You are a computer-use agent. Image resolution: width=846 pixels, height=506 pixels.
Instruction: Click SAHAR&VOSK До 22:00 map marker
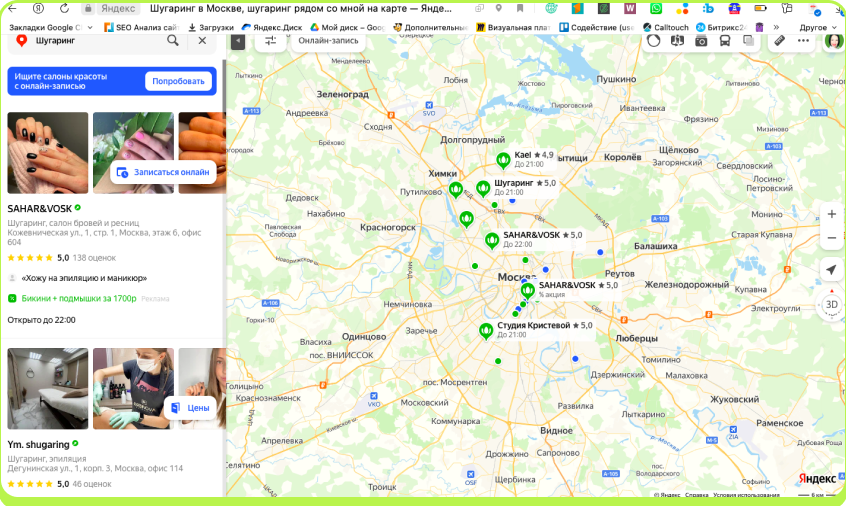point(492,241)
